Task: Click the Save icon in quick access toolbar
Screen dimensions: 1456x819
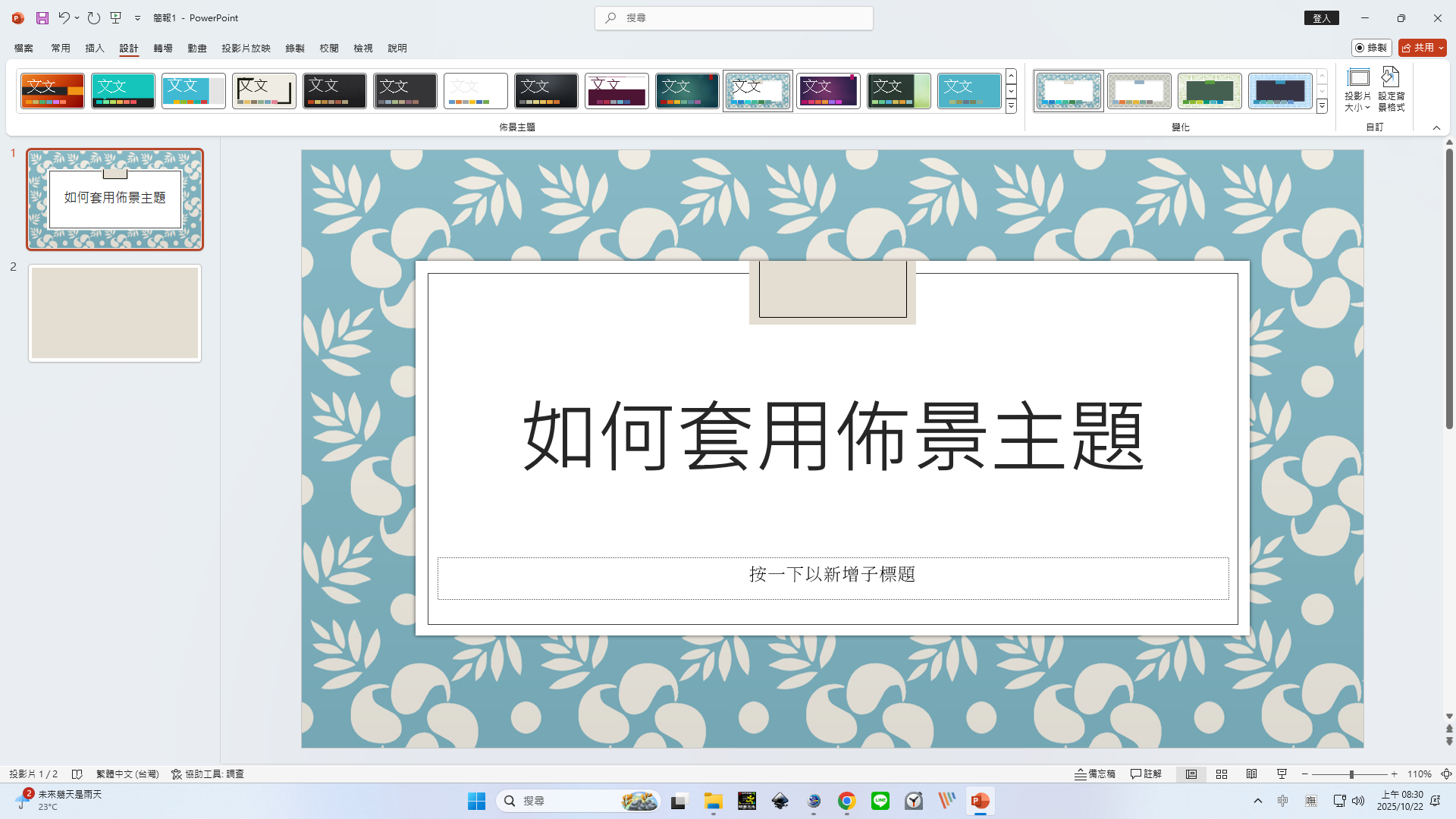Action: 42,17
